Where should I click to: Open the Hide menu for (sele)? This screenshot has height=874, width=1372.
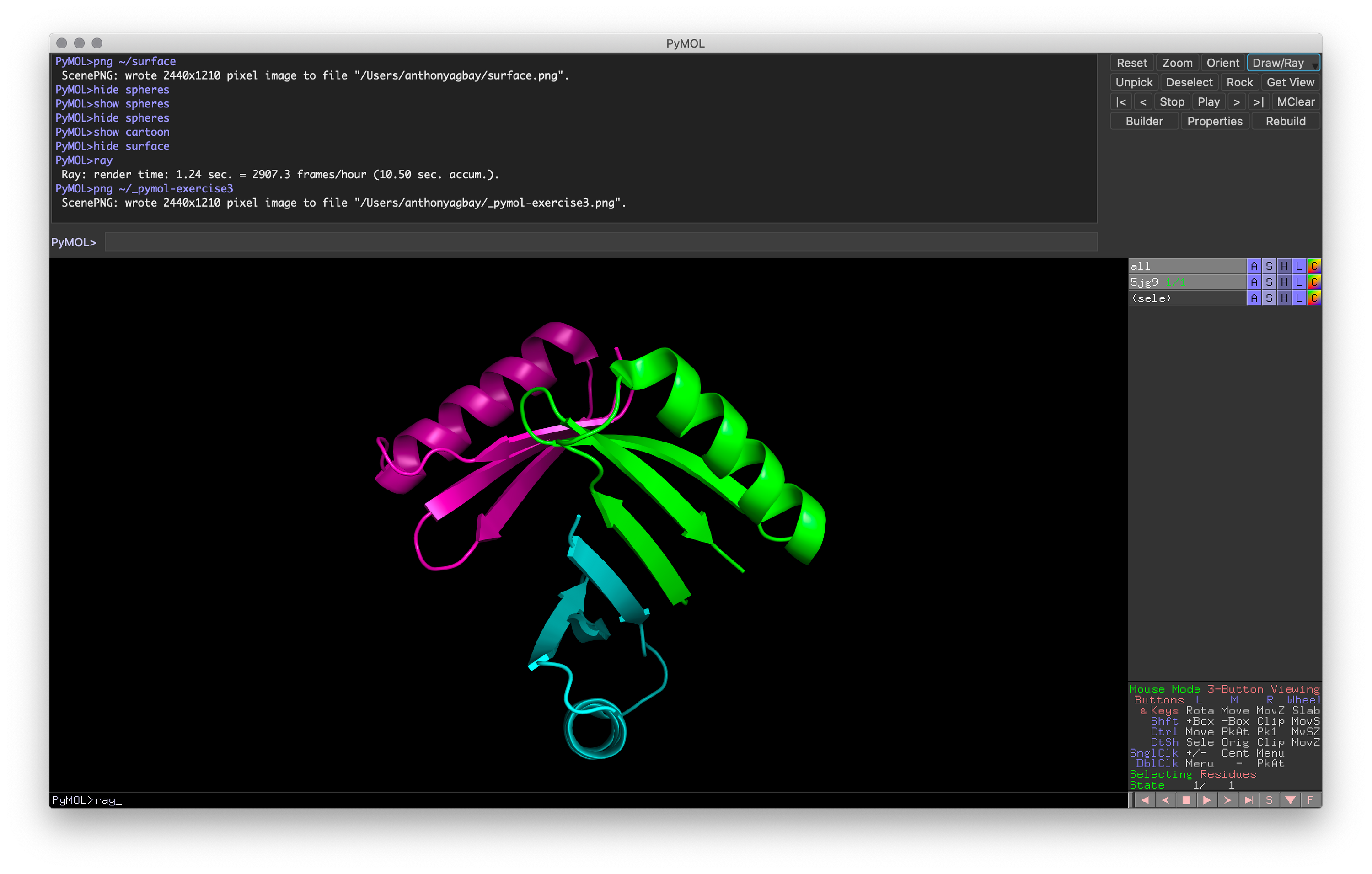tap(1284, 298)
